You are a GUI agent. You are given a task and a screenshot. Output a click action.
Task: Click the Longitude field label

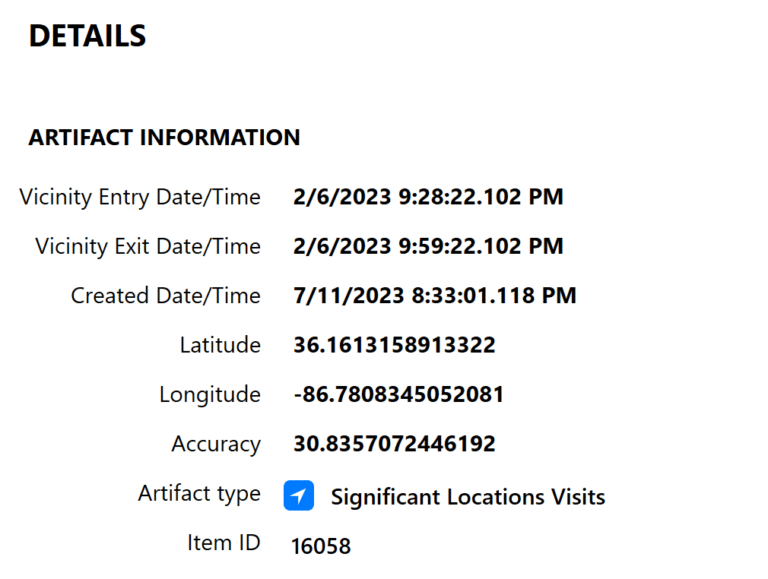pos(210,395)
